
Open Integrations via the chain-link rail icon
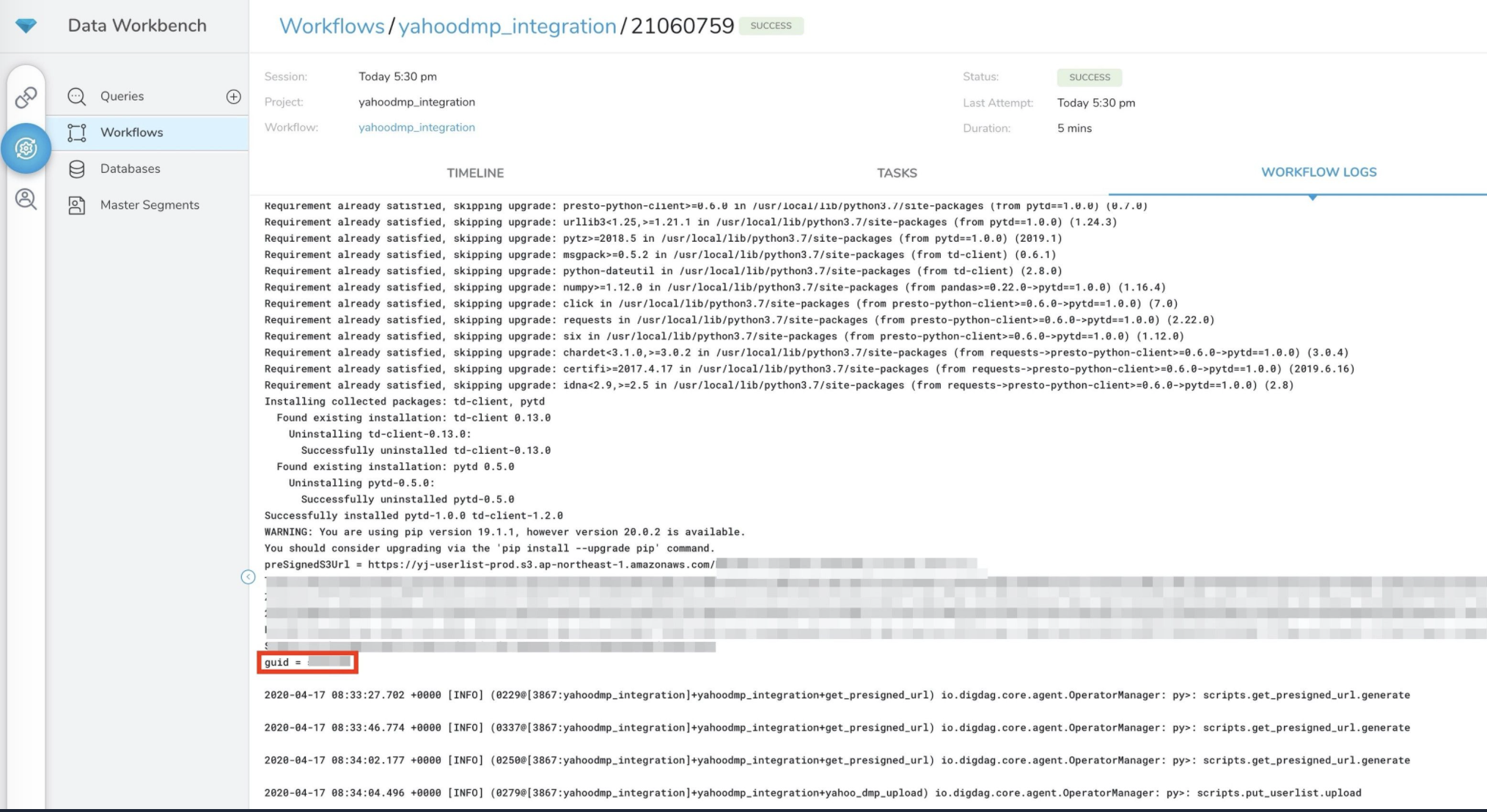26,97
